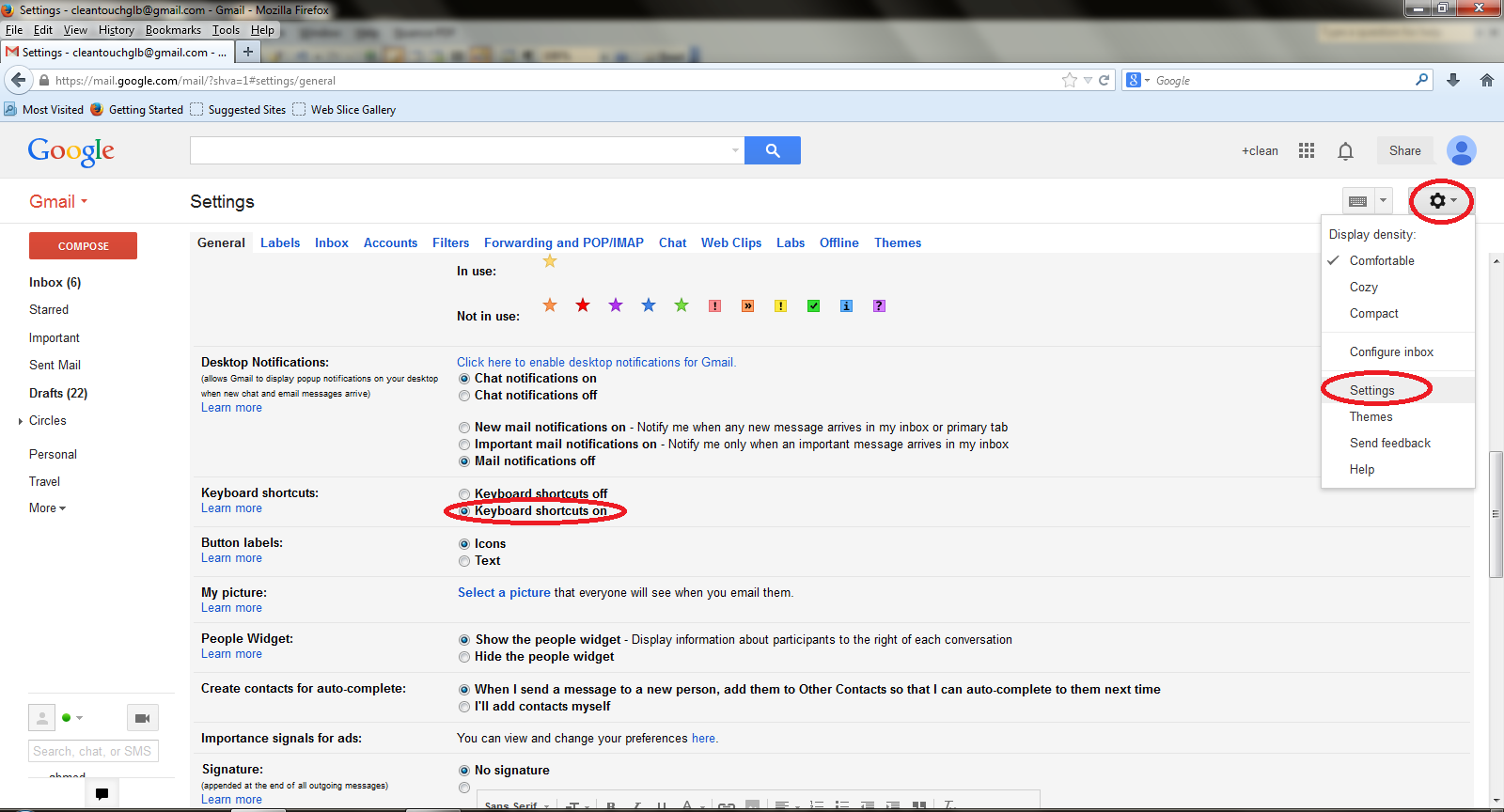Open the Google apps grid
This screenshot has width=1504, height=812.
point(1307,150)
